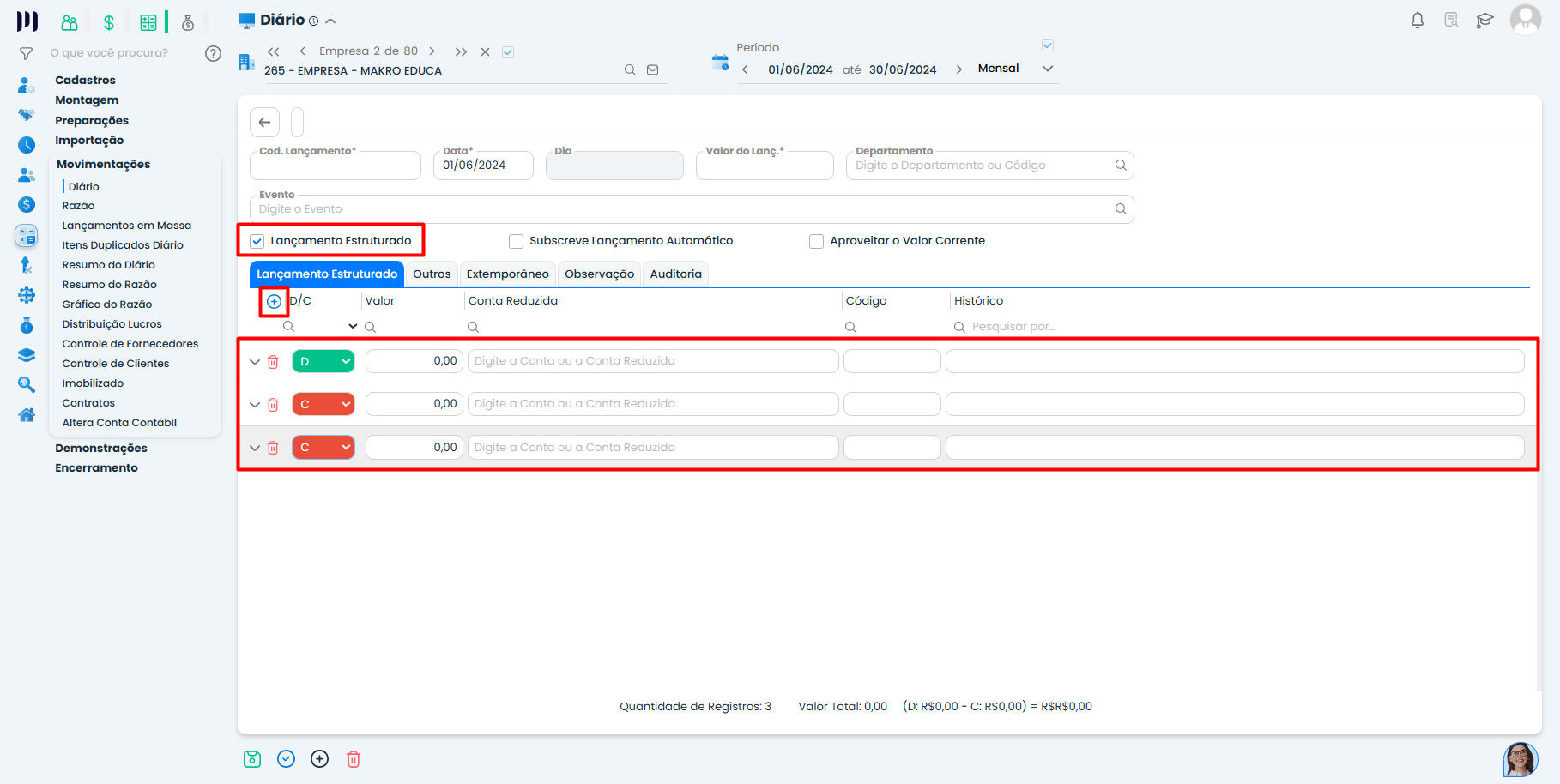Screen dimensions: 1560x784
Task: Click the search magnifier in the Evento field
Action: click(1121, 209)
